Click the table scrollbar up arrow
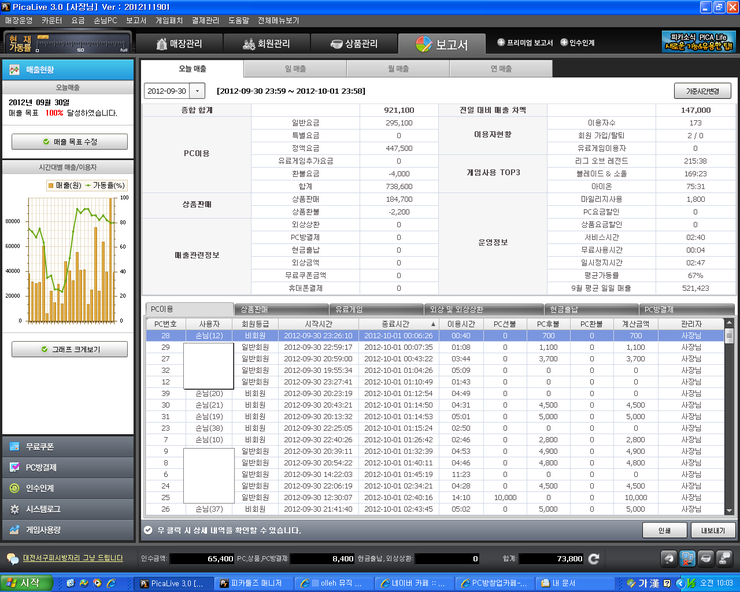 [x=729, y=322]
